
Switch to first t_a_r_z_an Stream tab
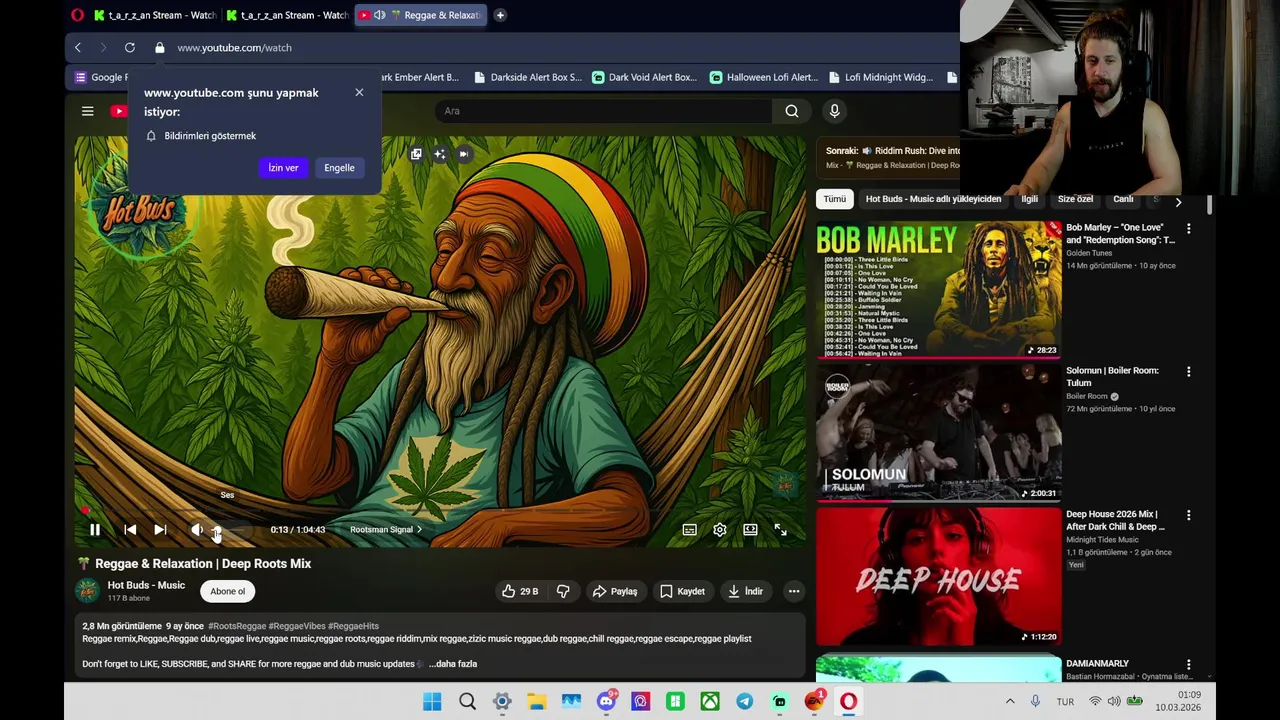(156, 15)
